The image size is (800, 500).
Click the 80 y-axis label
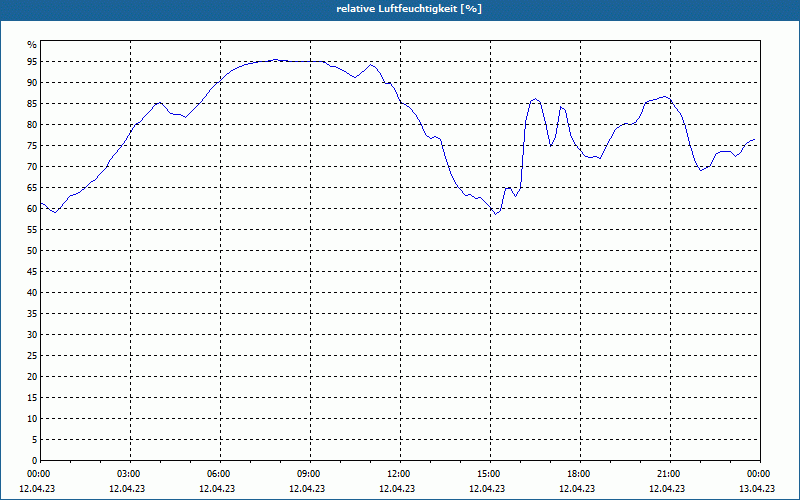coord(32,124)
